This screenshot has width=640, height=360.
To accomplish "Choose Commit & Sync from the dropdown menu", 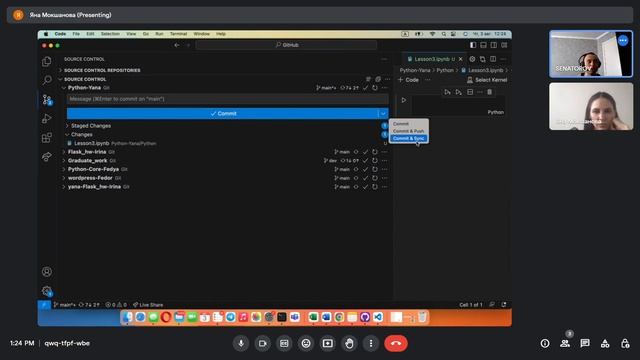I will pos(409,139).
